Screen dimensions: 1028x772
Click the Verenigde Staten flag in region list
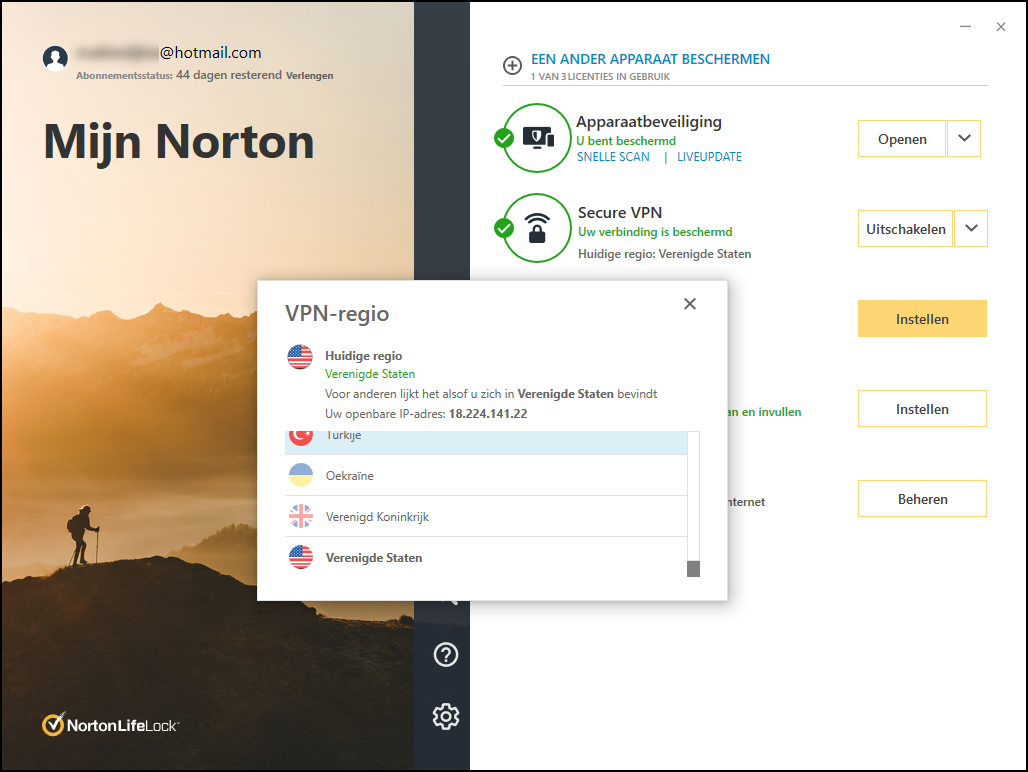(301, 557)
